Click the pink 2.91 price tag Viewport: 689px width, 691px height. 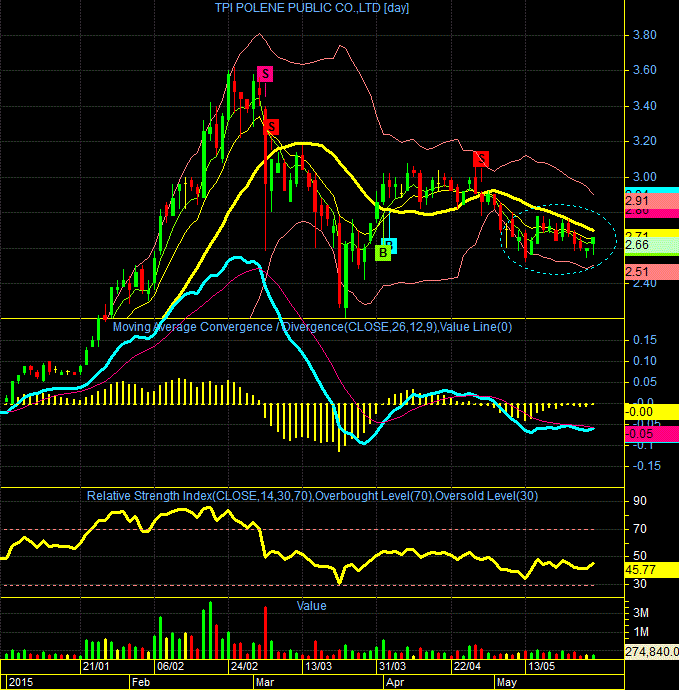pyautogui.click(x=652, y=201)
